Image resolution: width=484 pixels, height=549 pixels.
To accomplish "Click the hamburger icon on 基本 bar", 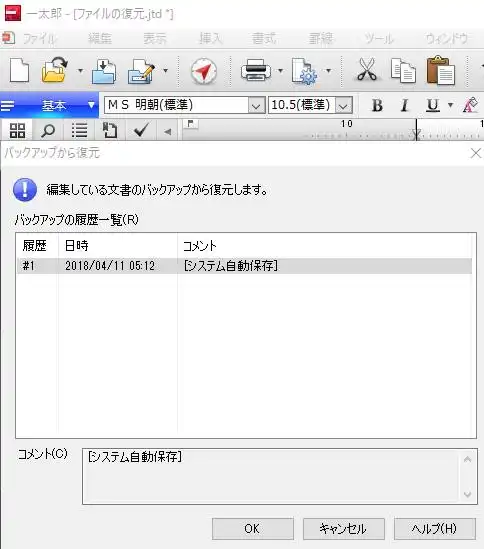I will pos(8,105).
